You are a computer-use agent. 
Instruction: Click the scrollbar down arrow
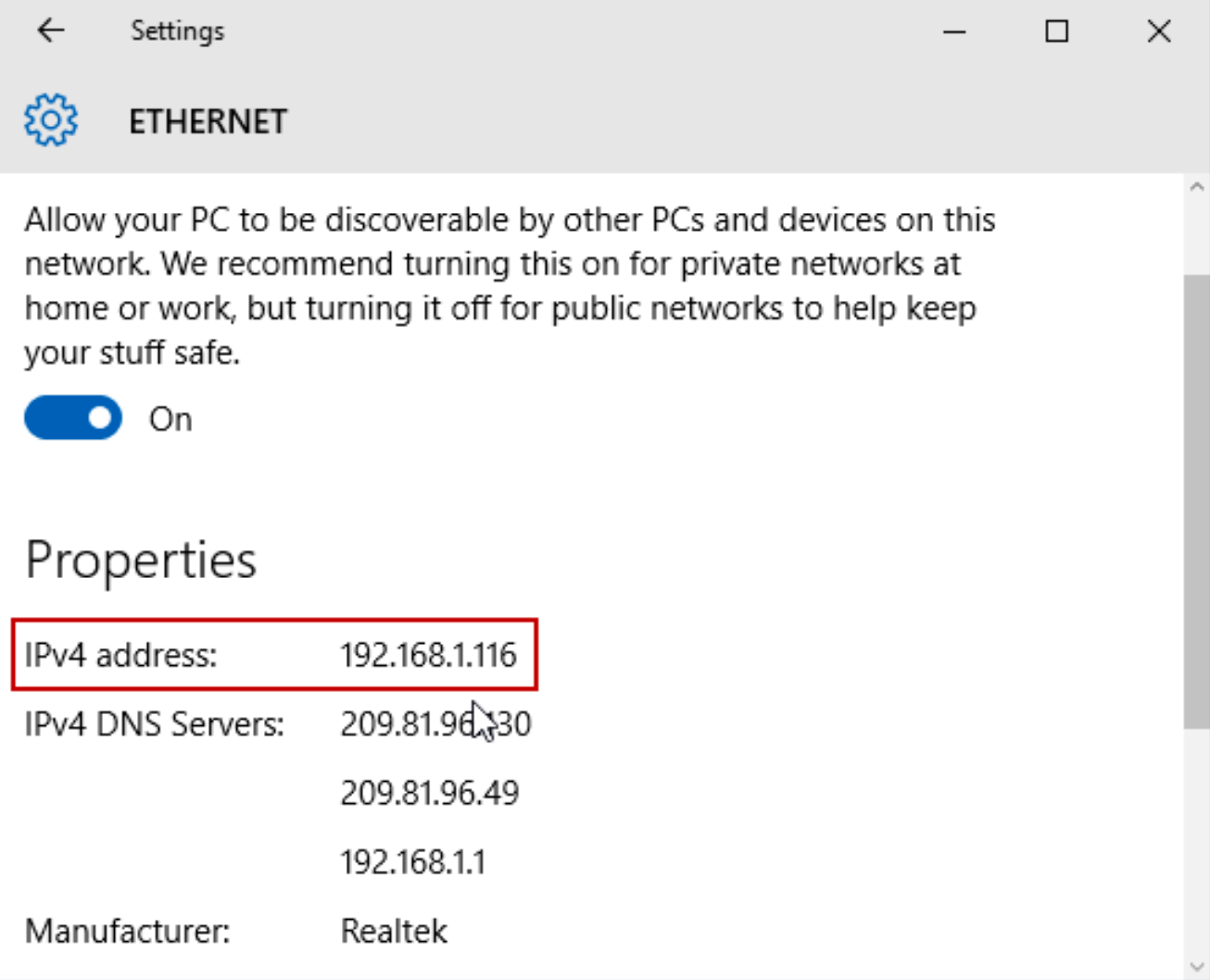tap(1196, 967)
